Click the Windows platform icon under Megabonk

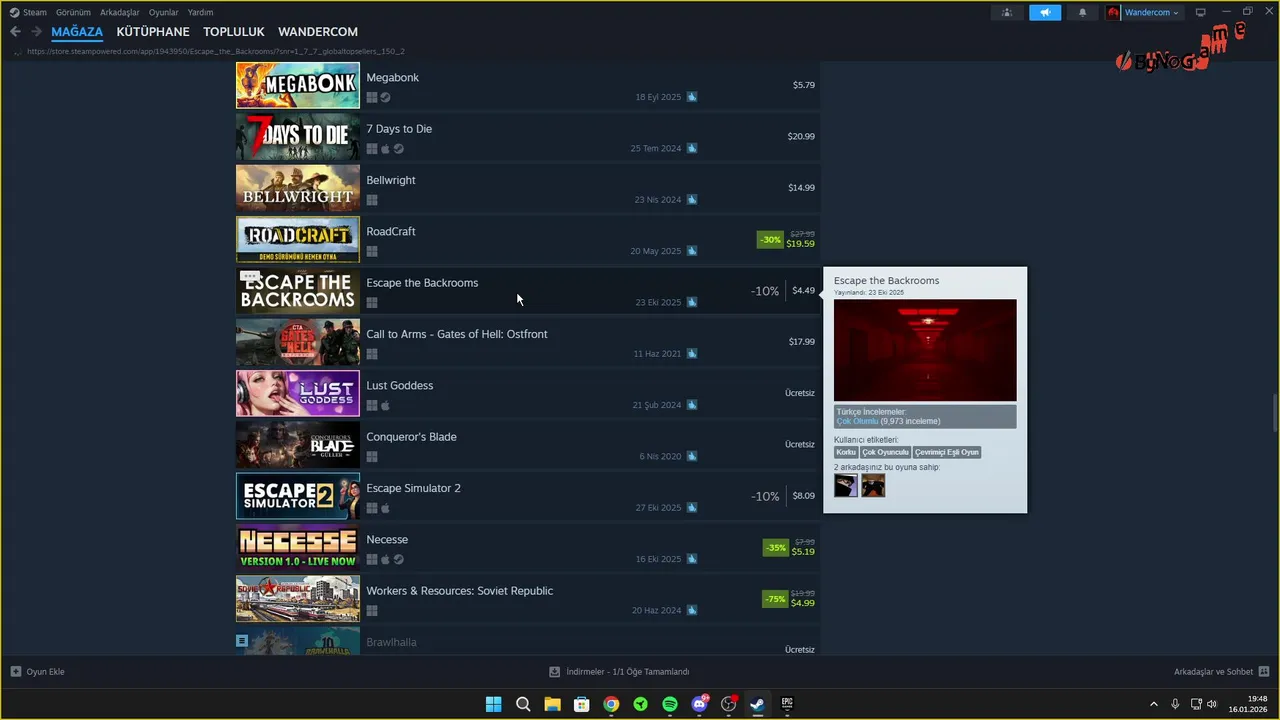pos(372,98)
